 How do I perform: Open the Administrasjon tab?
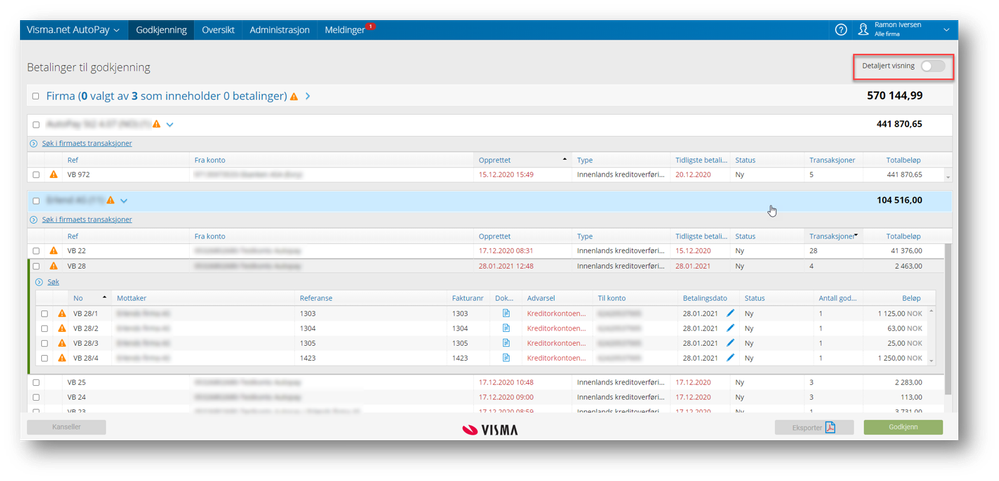(x=280, y=30)
